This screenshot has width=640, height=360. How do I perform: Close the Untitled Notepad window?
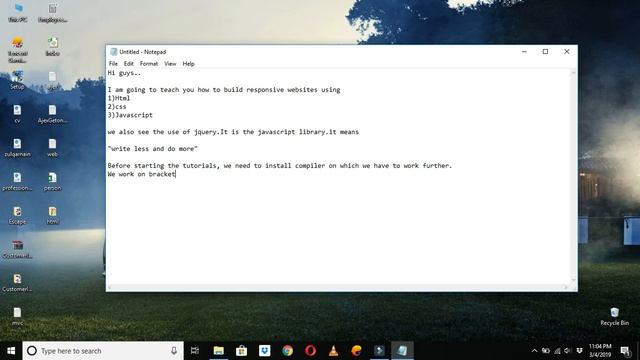[x=567, y=51]
